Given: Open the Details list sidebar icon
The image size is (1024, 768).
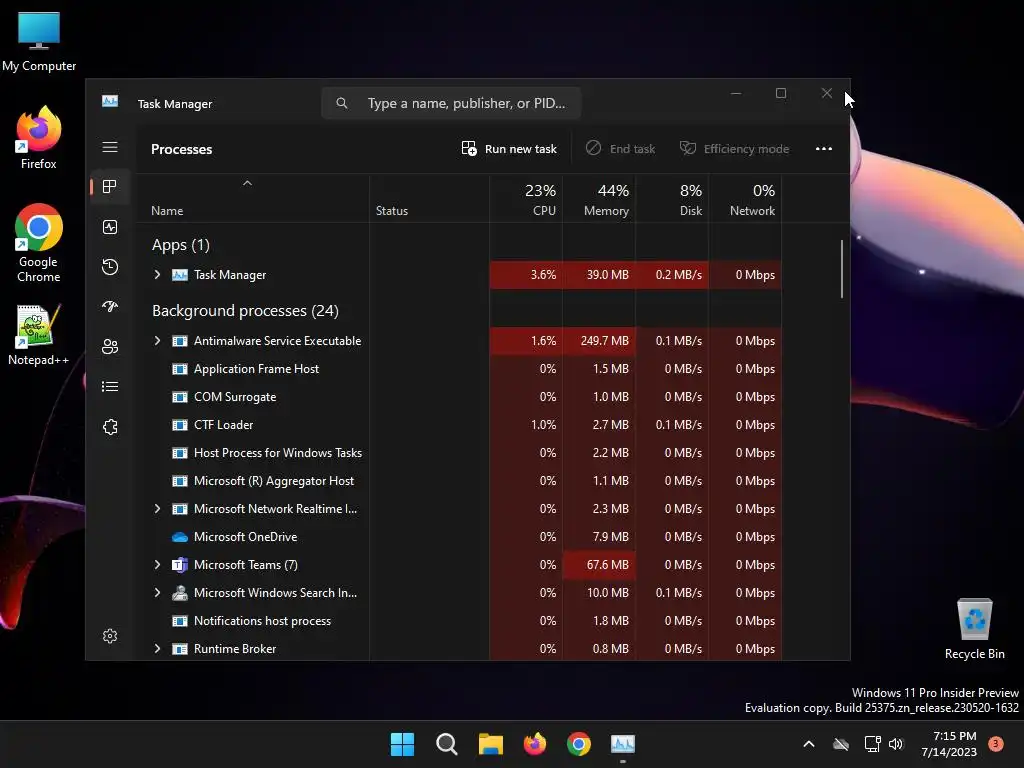Looking at the screenshot, I should click(110, 387).
